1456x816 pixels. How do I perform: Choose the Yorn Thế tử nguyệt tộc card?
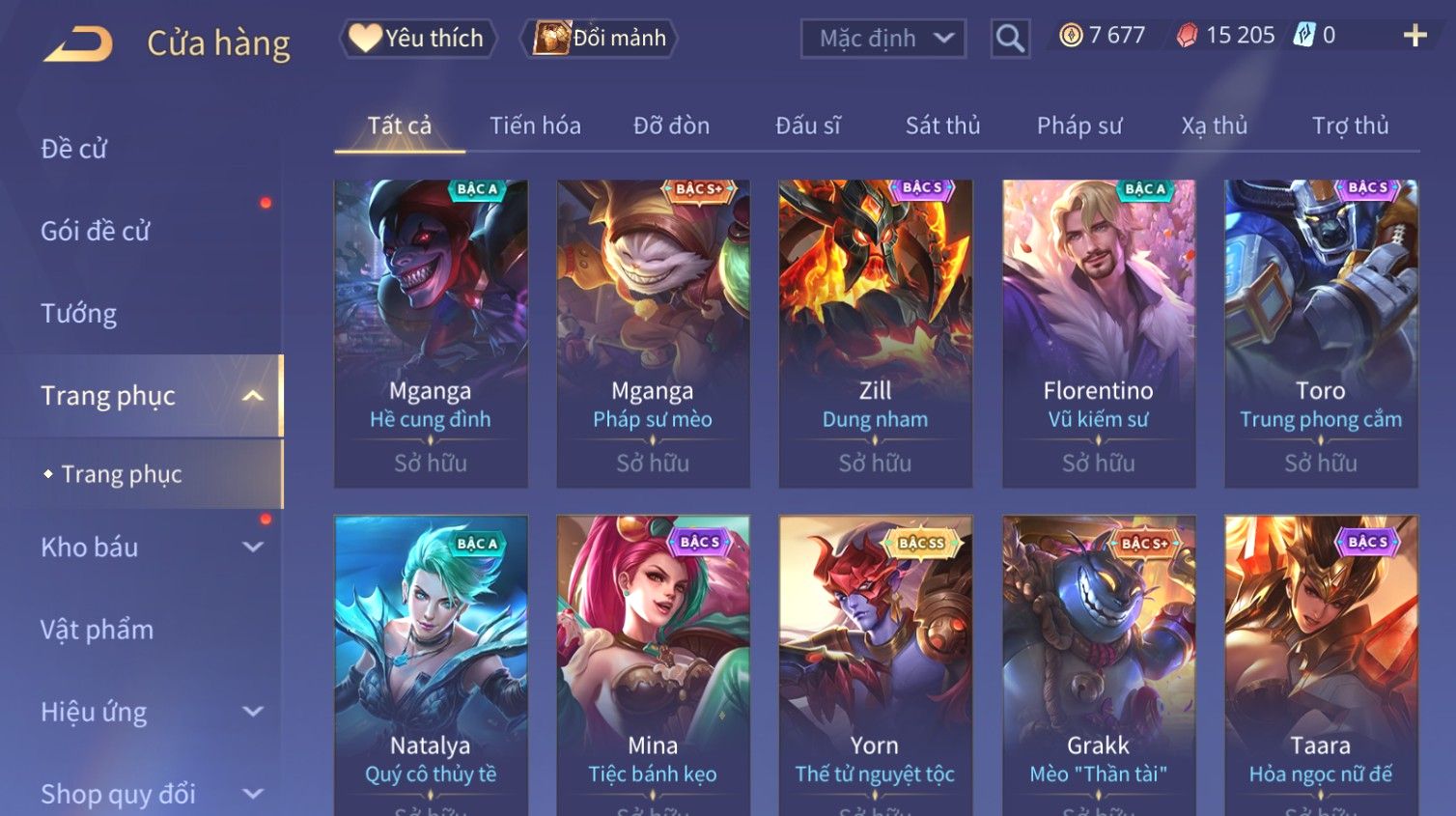[x=876, y=665]
